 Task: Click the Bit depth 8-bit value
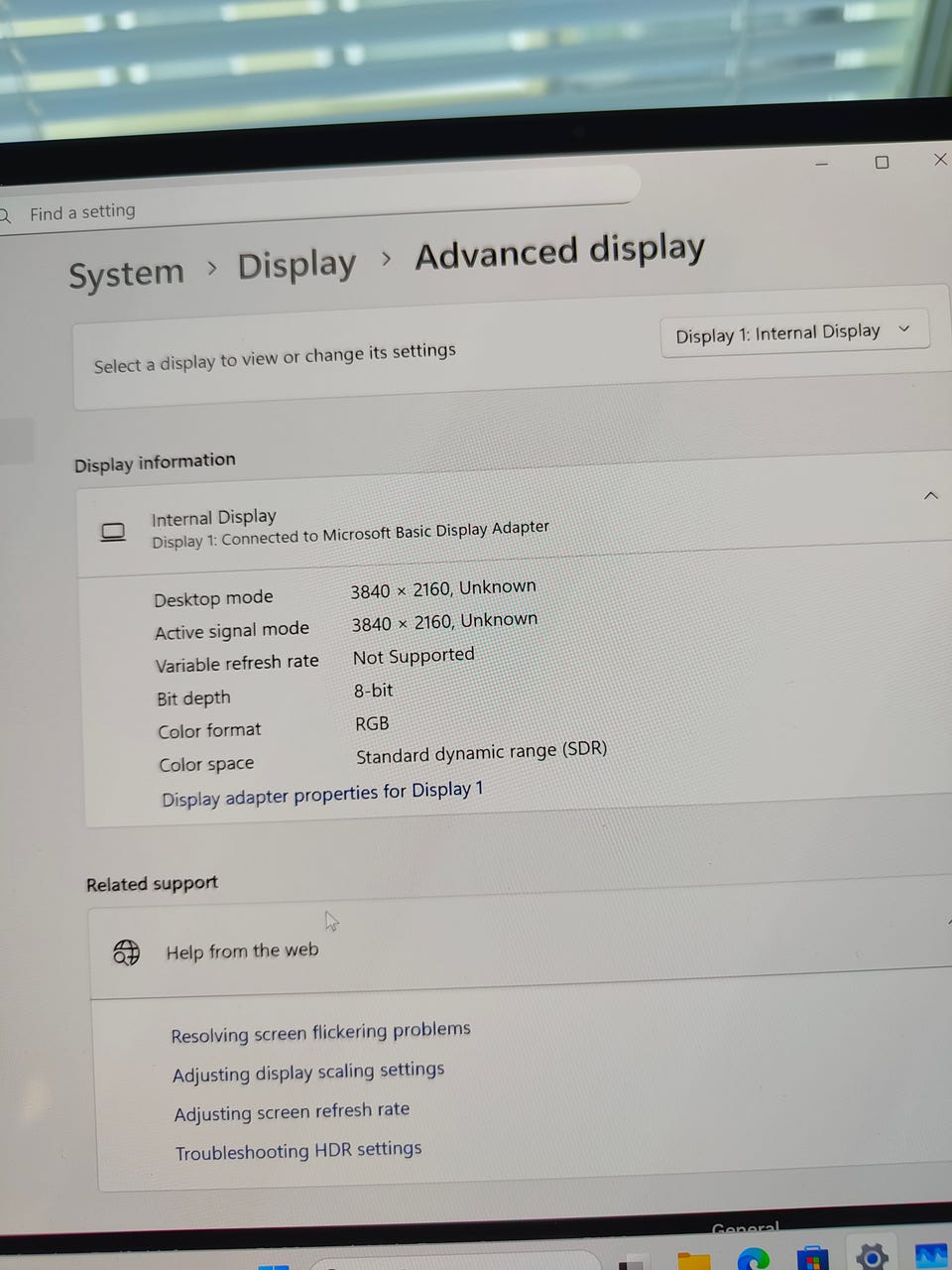[373, 691]
